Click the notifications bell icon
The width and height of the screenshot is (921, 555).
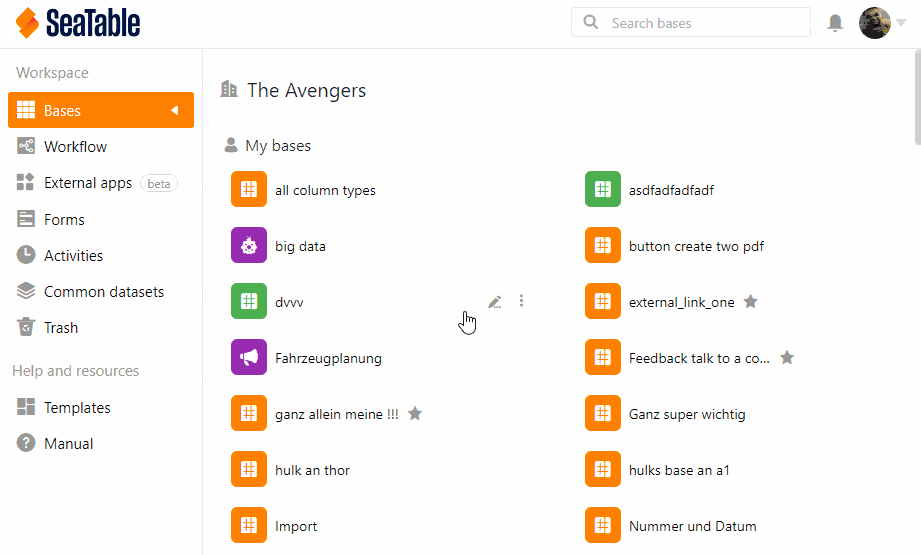coord(835,23)
